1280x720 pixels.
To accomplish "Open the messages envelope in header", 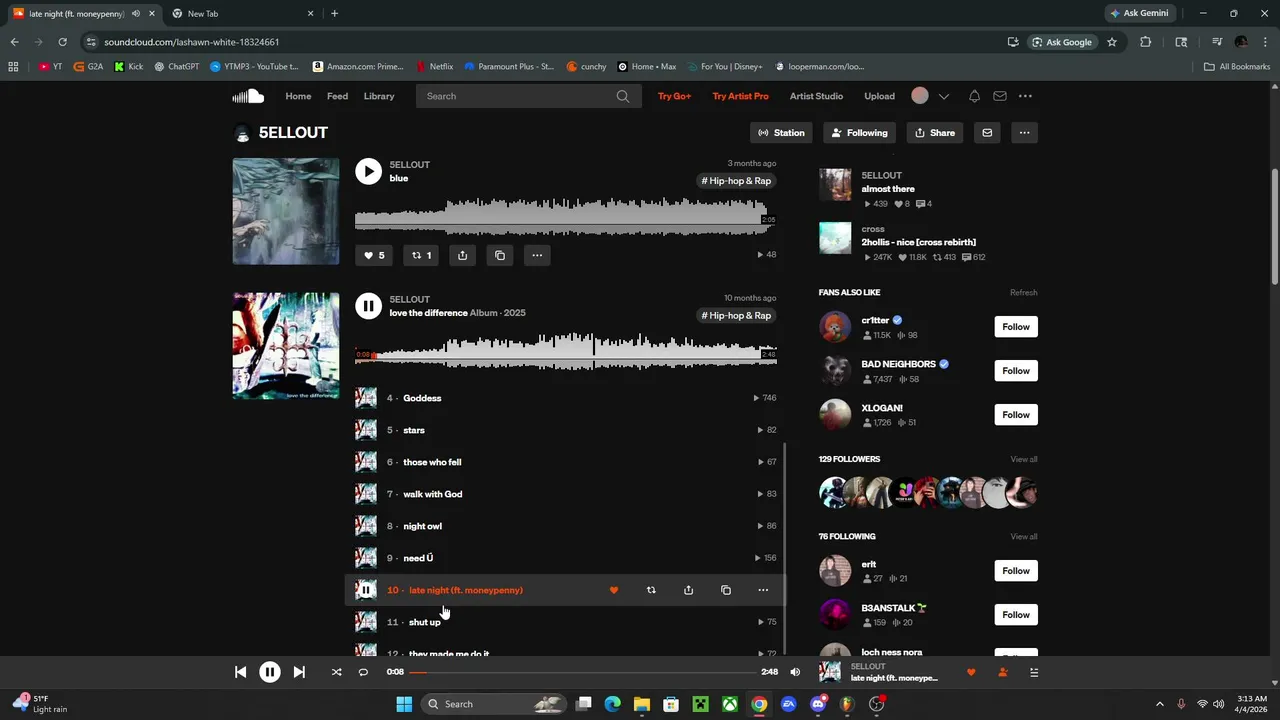I will pyautogui.click(x=999, y=96).
